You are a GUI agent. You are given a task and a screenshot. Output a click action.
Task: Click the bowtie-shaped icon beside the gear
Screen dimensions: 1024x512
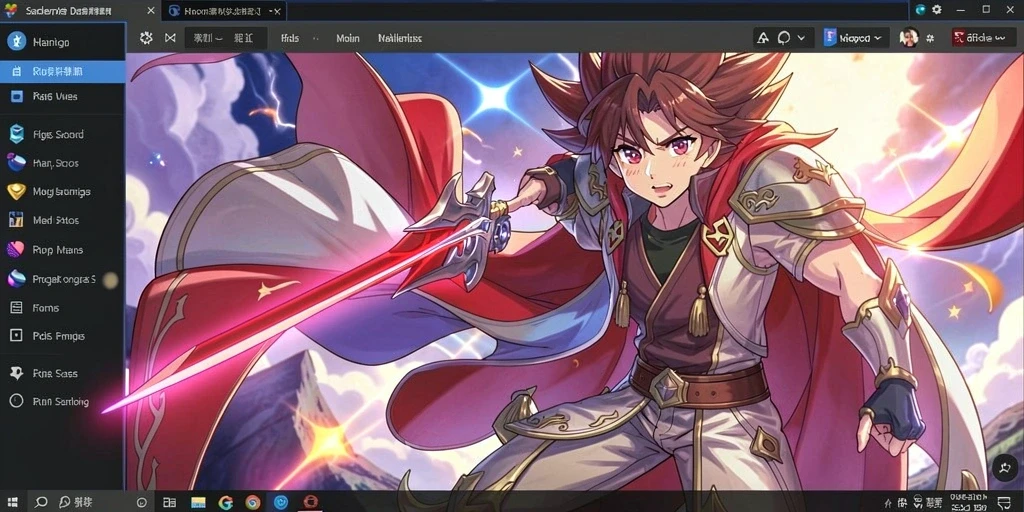tap(170, 38)
